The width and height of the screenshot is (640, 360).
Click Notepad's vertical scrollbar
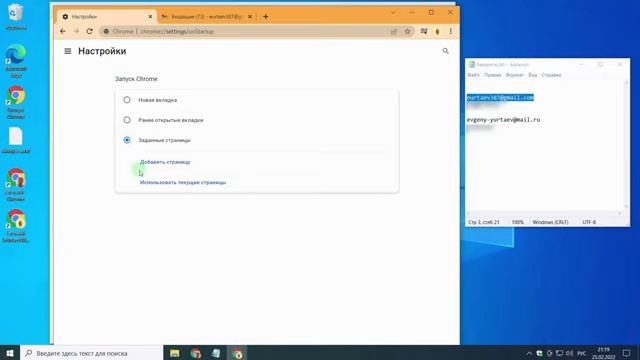pyautogui.click(x=627, y=145)
